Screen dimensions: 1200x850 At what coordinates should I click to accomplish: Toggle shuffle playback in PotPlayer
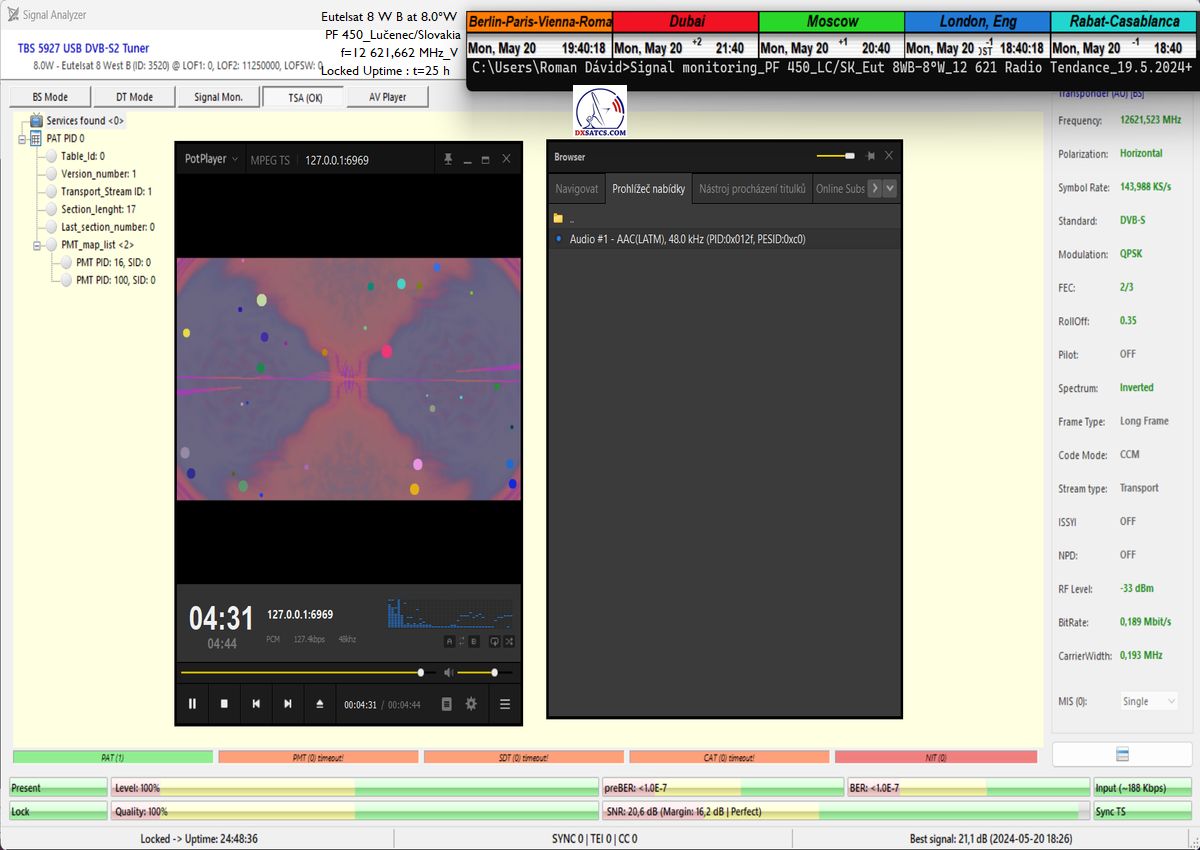point(509,641)
